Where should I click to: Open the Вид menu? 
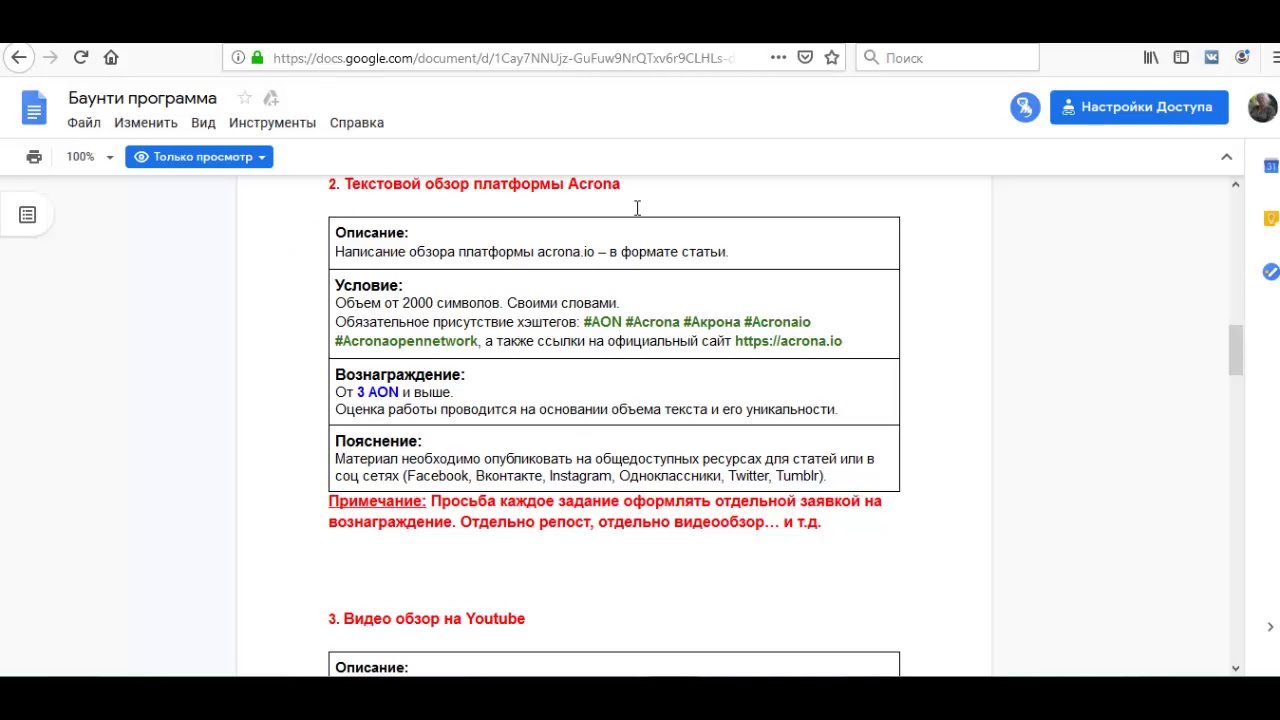[x=203, y=123]
